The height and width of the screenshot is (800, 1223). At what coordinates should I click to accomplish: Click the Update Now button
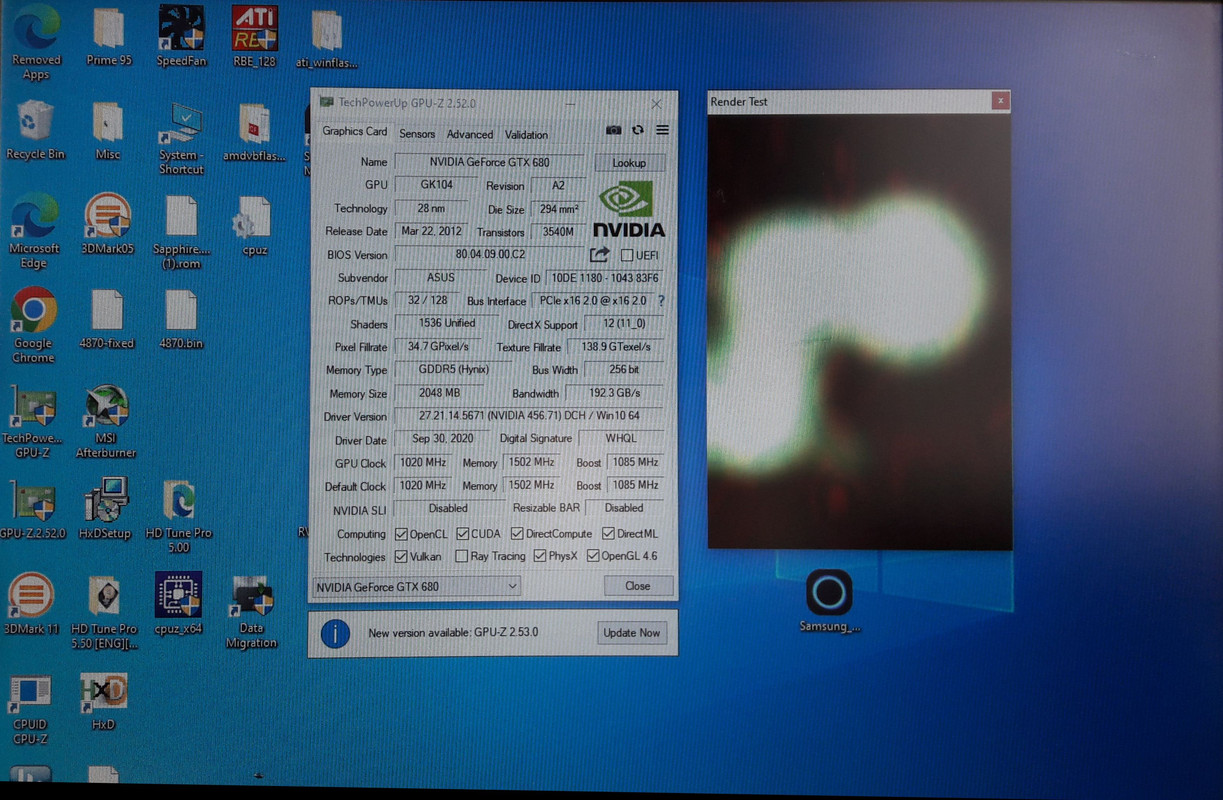click(x=632, y=633)
